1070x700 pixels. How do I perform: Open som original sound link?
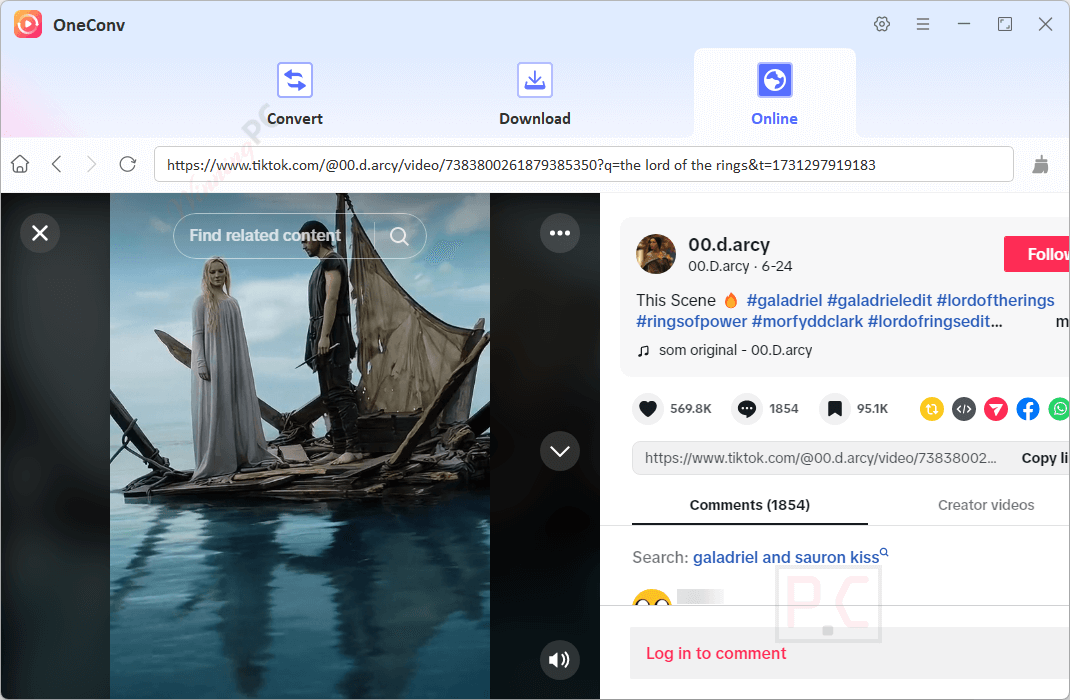click(735, 350)
